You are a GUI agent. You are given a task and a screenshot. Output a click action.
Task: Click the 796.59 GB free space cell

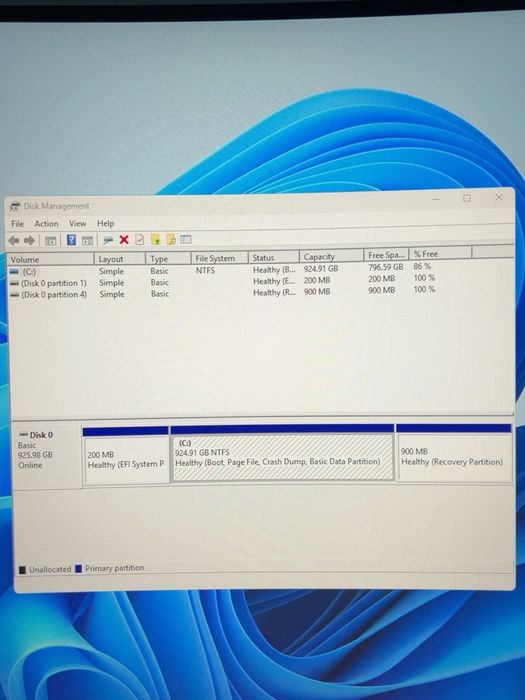pos(386,267)
